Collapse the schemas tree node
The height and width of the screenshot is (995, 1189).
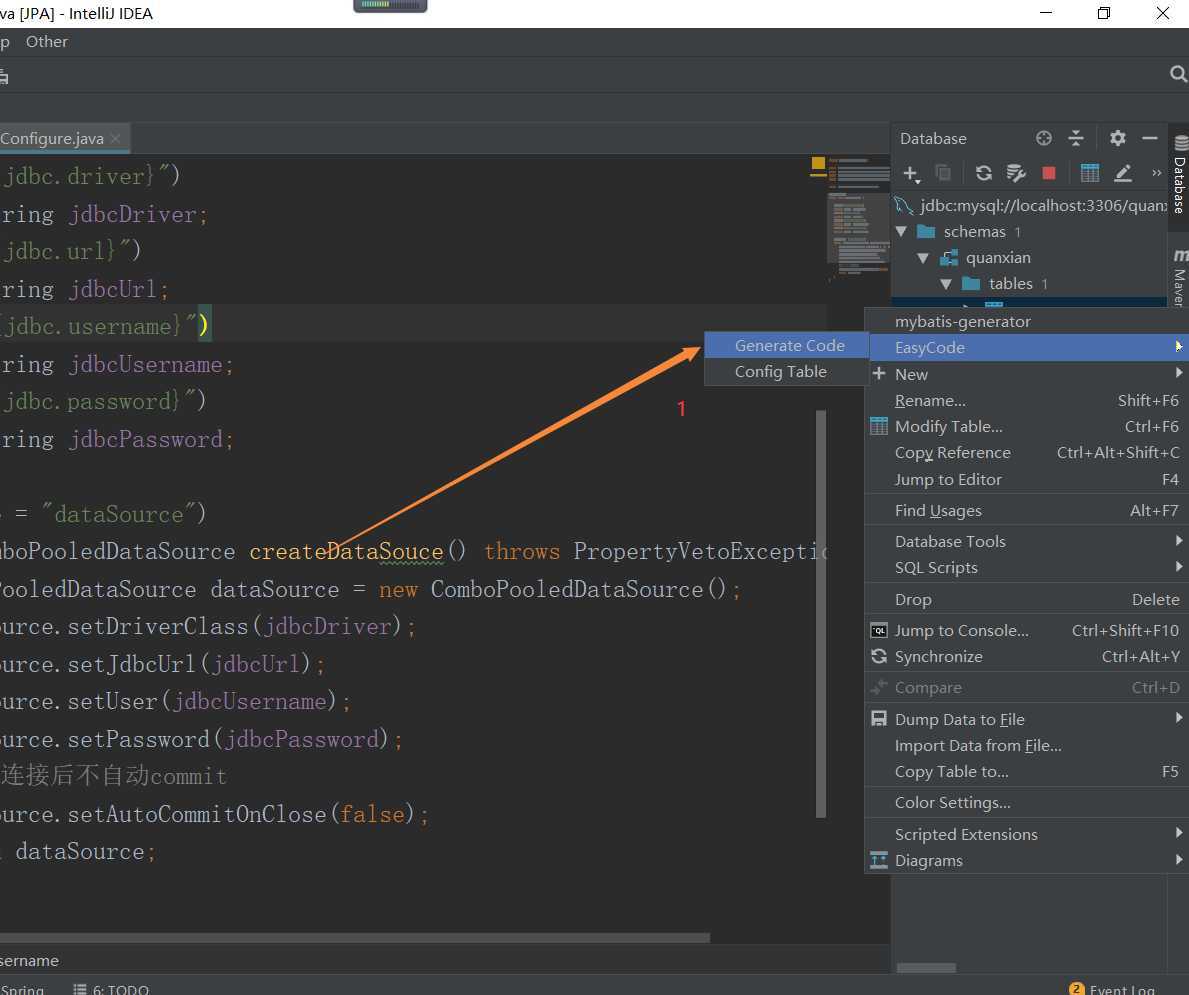point(902,231)
